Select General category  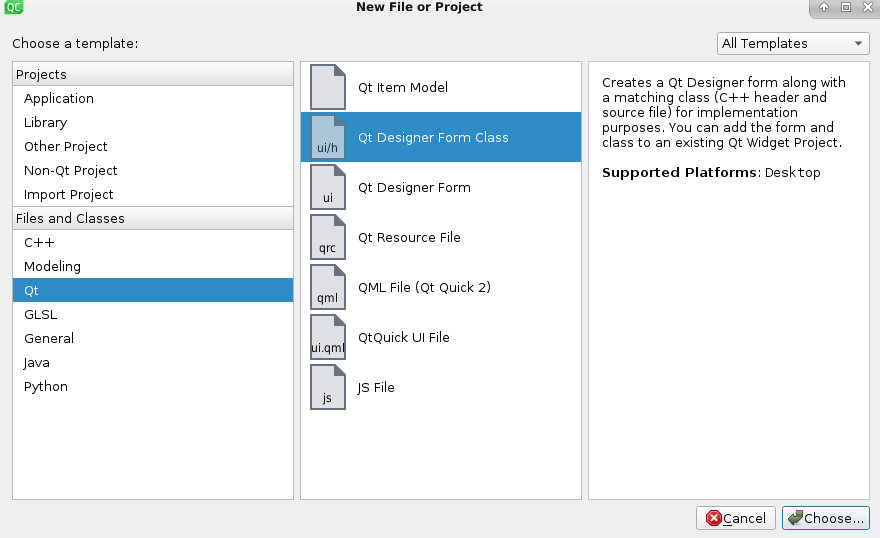pos(153,338)
